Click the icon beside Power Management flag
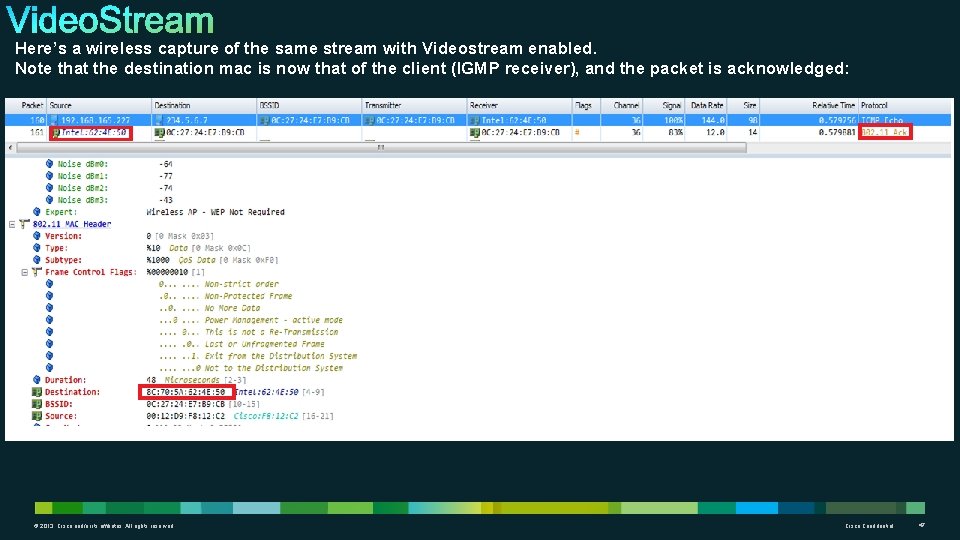Viewport: 960px width, 540px height. click(x=50, y=320)
